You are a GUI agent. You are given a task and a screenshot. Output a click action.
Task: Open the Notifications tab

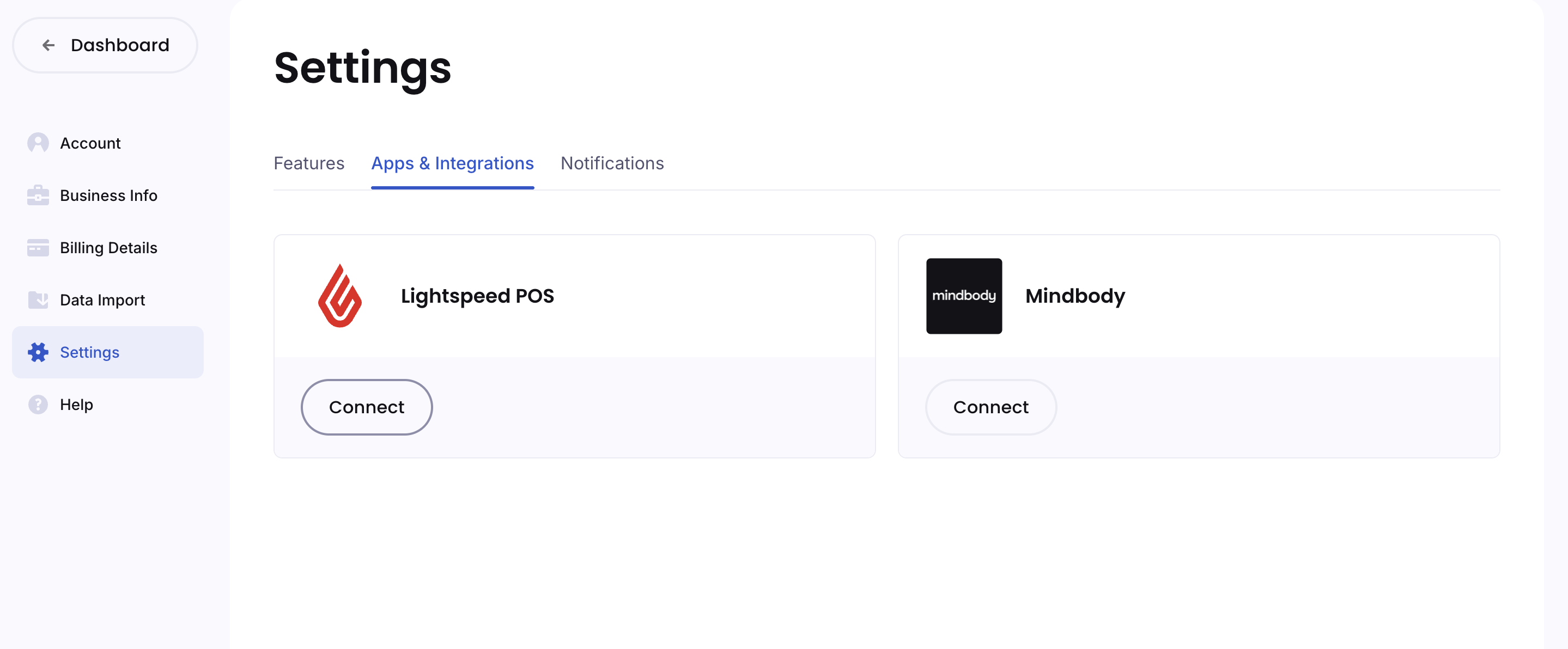(612, 163)
